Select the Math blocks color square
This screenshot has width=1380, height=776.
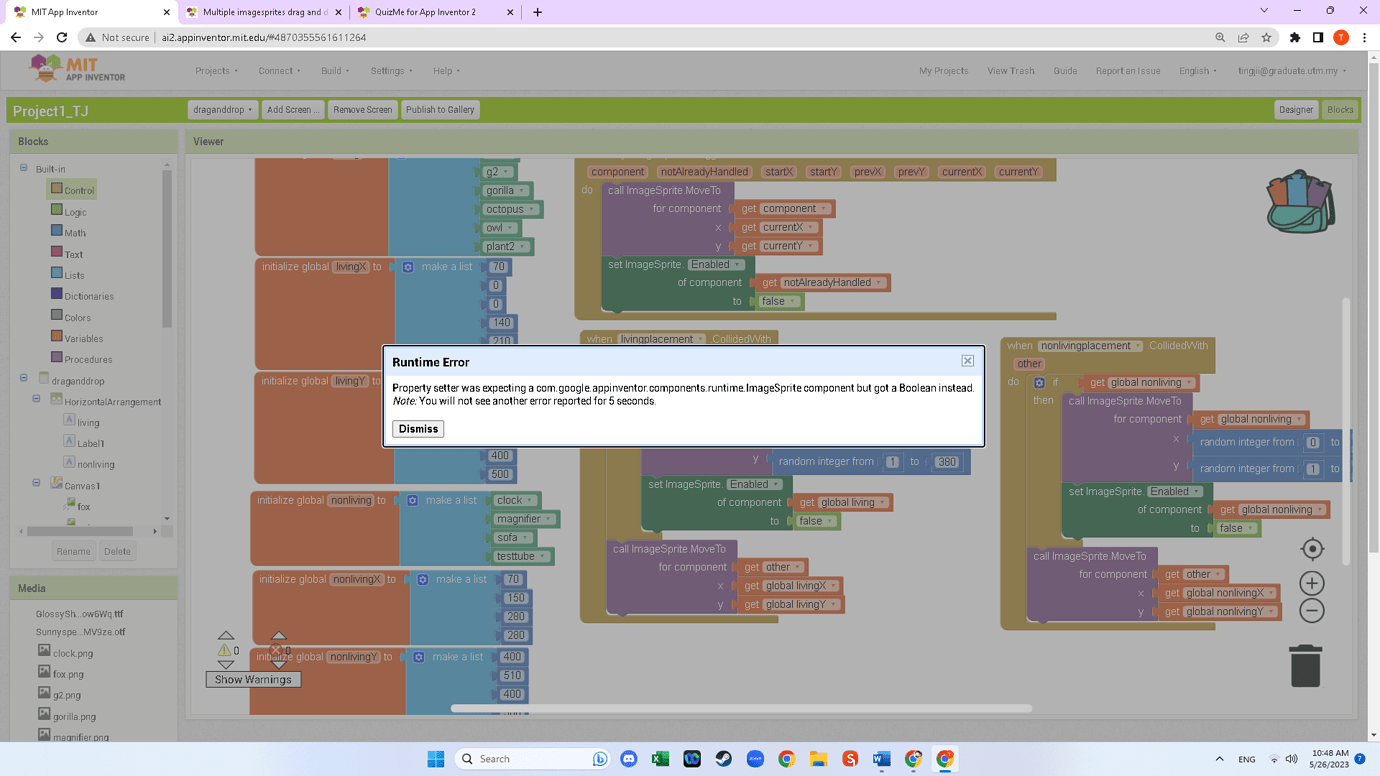click(57, 232)
